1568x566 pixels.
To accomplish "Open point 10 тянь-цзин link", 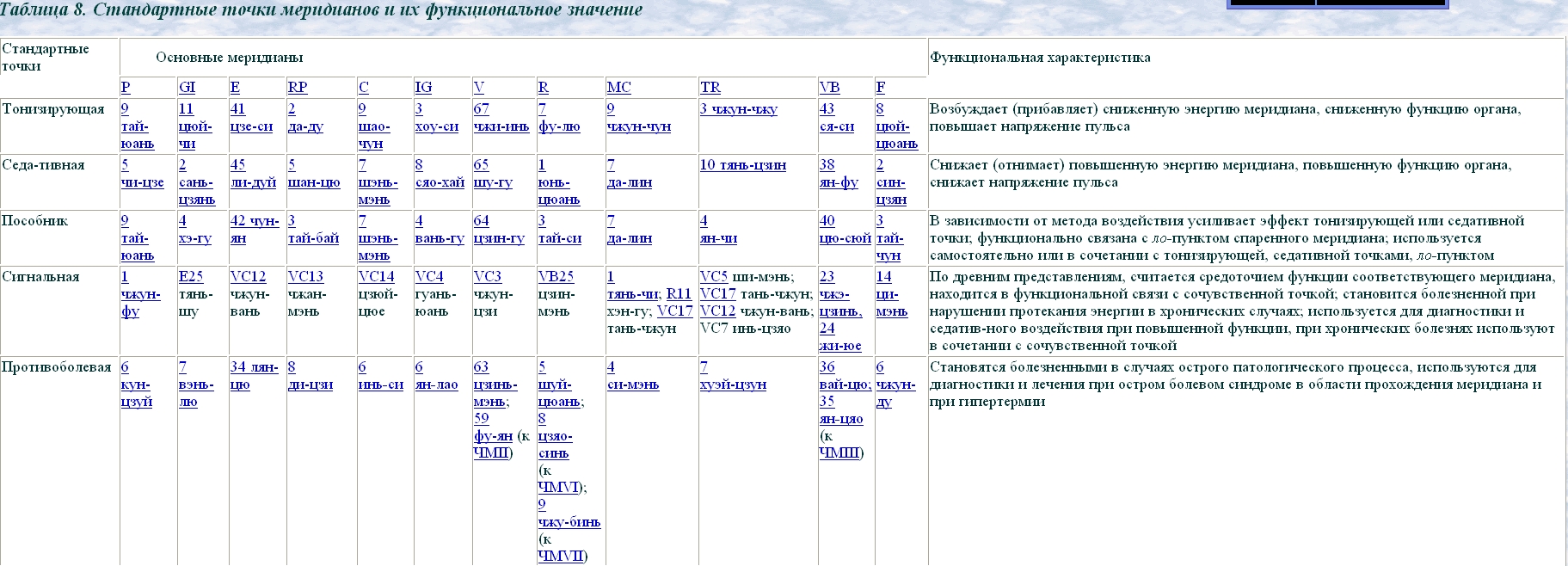I will point(742,165).
